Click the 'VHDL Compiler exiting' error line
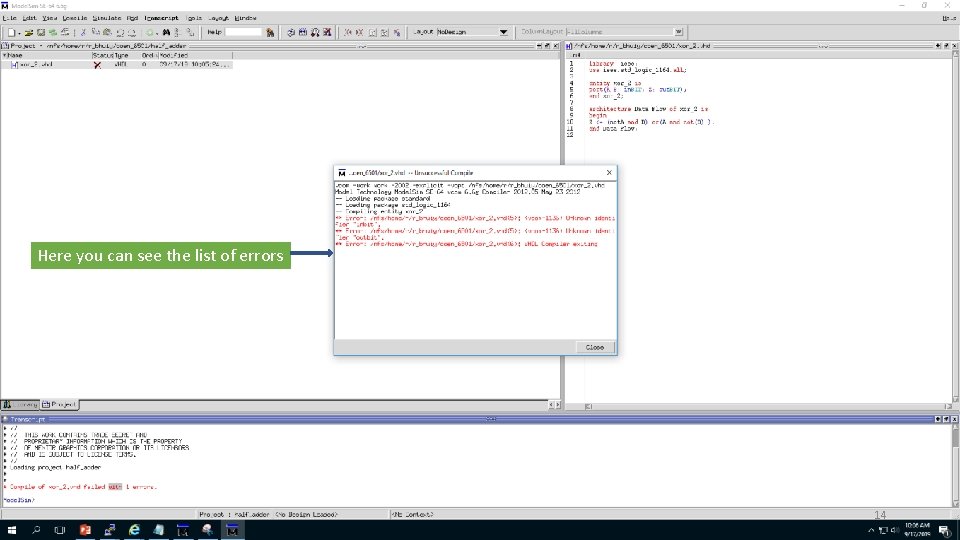960x540 pixels. pos(467,244)
